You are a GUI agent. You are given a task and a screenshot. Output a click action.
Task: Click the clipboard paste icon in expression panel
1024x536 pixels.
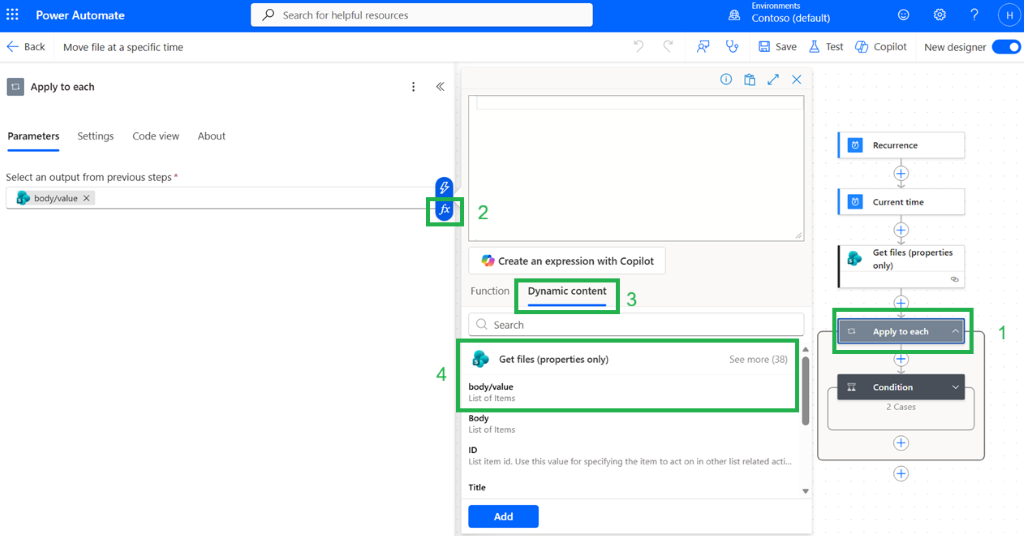point(750,80)
